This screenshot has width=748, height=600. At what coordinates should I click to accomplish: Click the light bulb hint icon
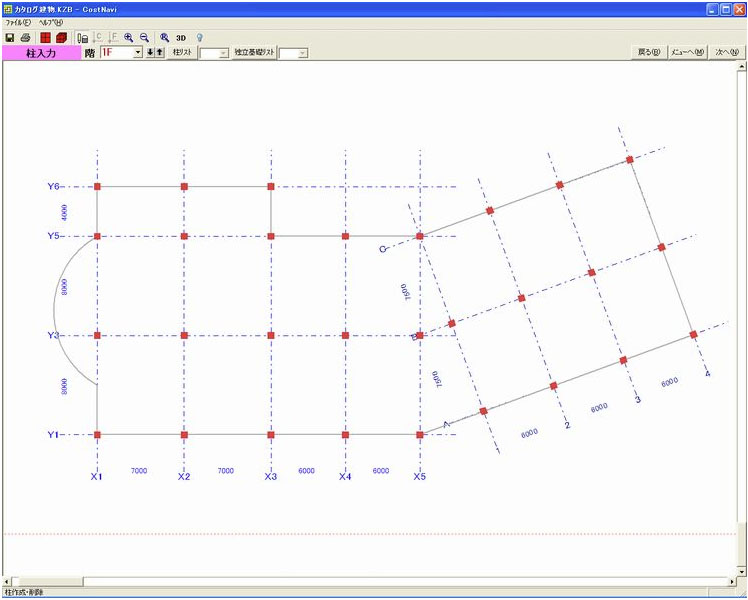tap(199, 37)
